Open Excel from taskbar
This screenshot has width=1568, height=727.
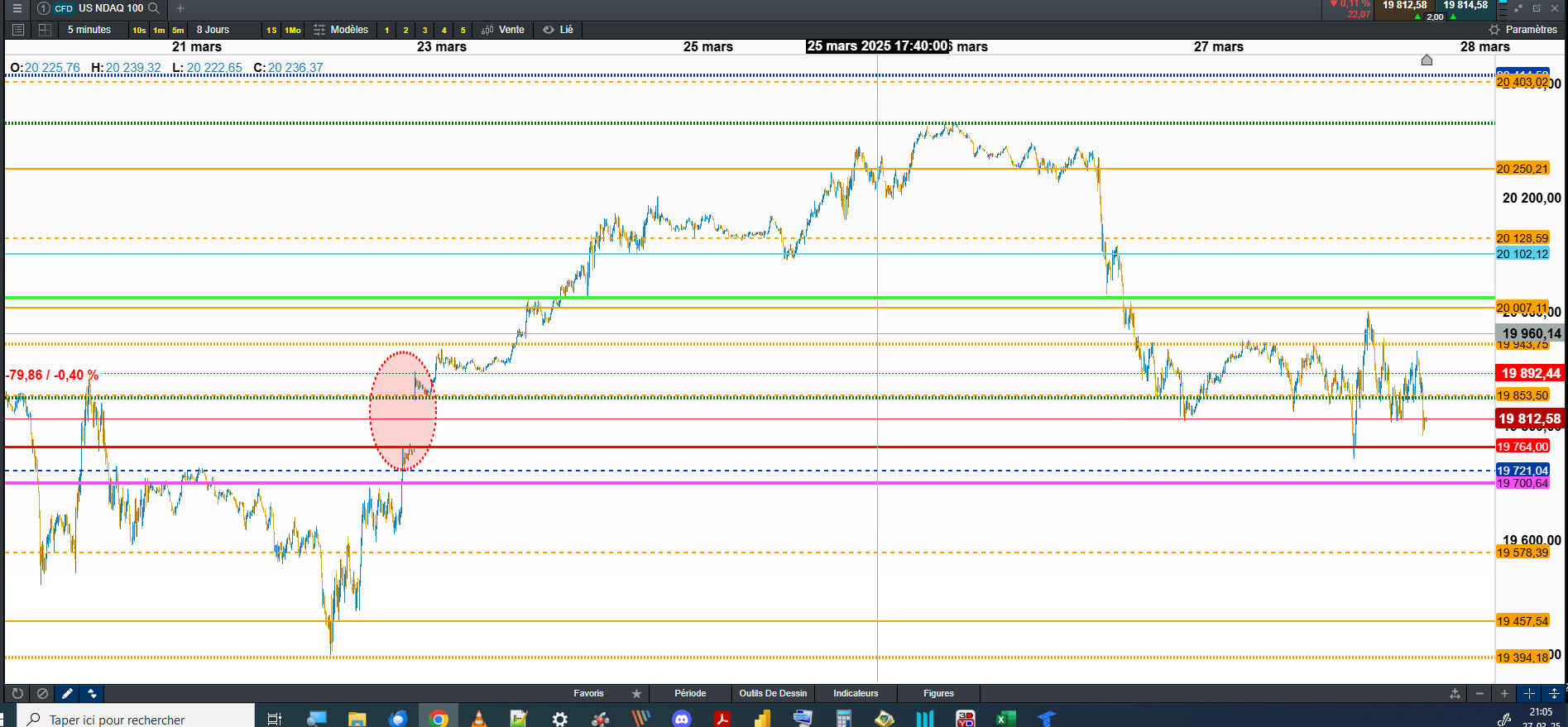coord(1005,719)
